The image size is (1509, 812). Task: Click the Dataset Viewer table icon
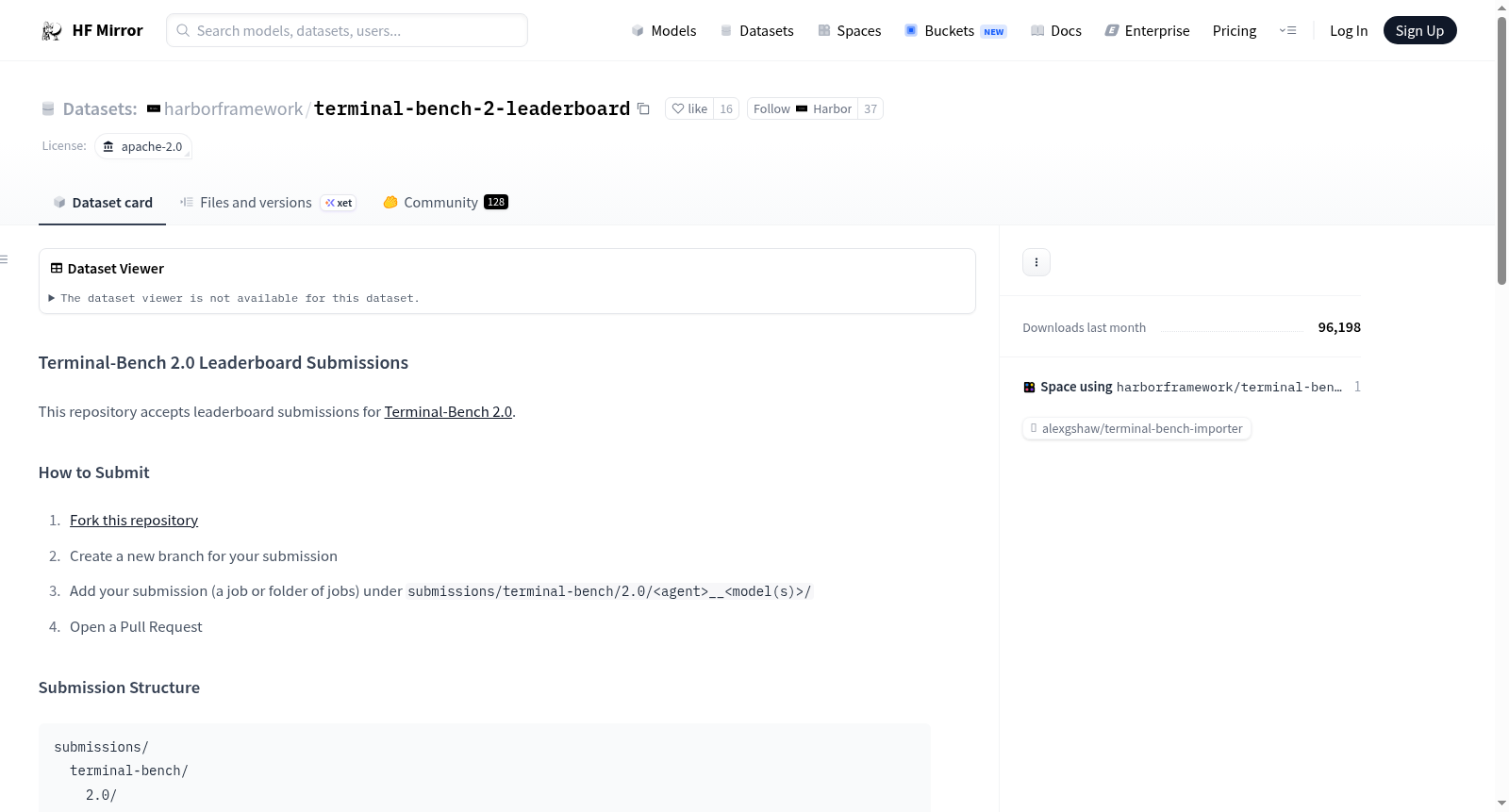(57, 269)
